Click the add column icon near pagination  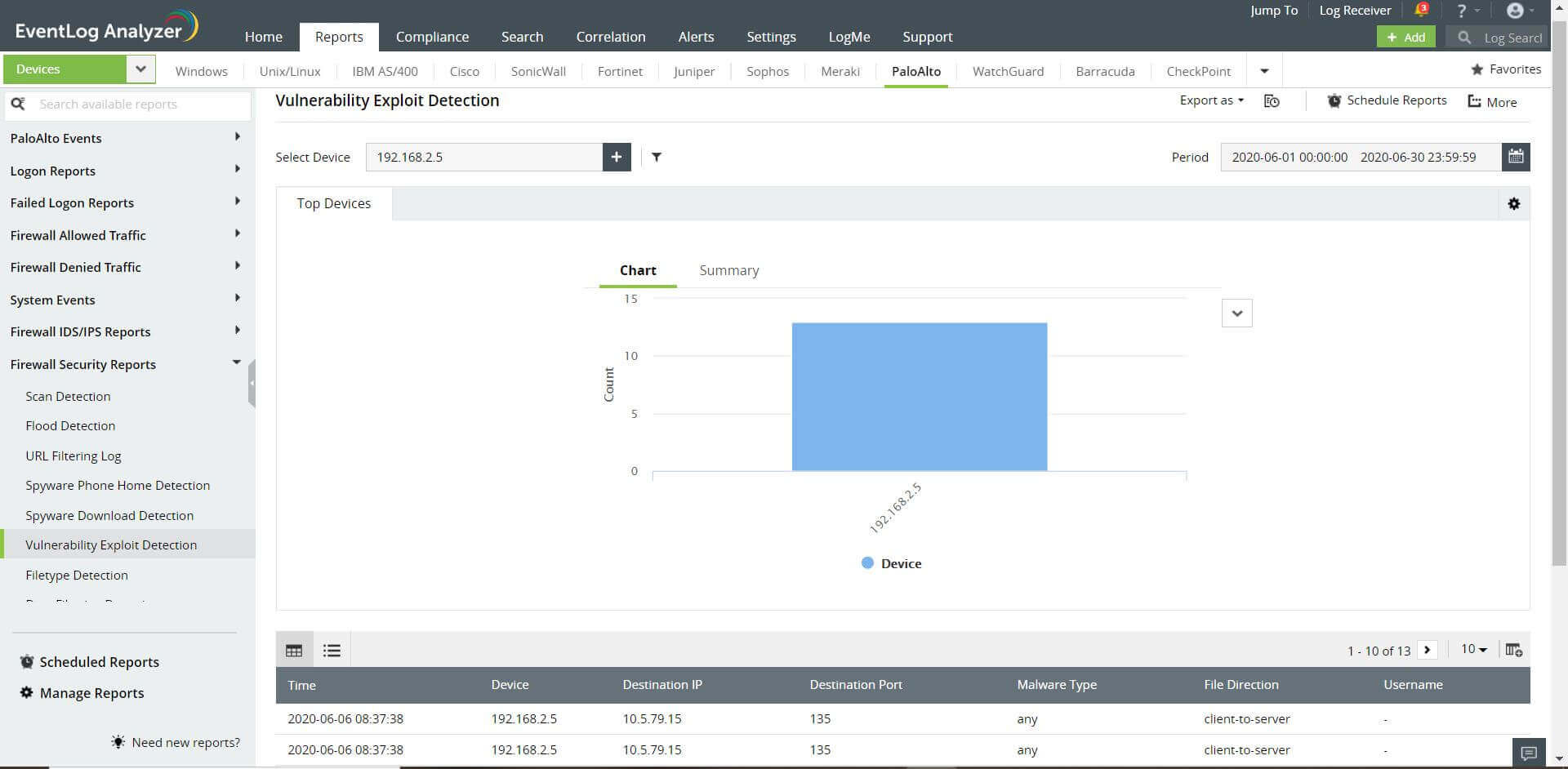pyautogui.click(x=1515, y=650)
